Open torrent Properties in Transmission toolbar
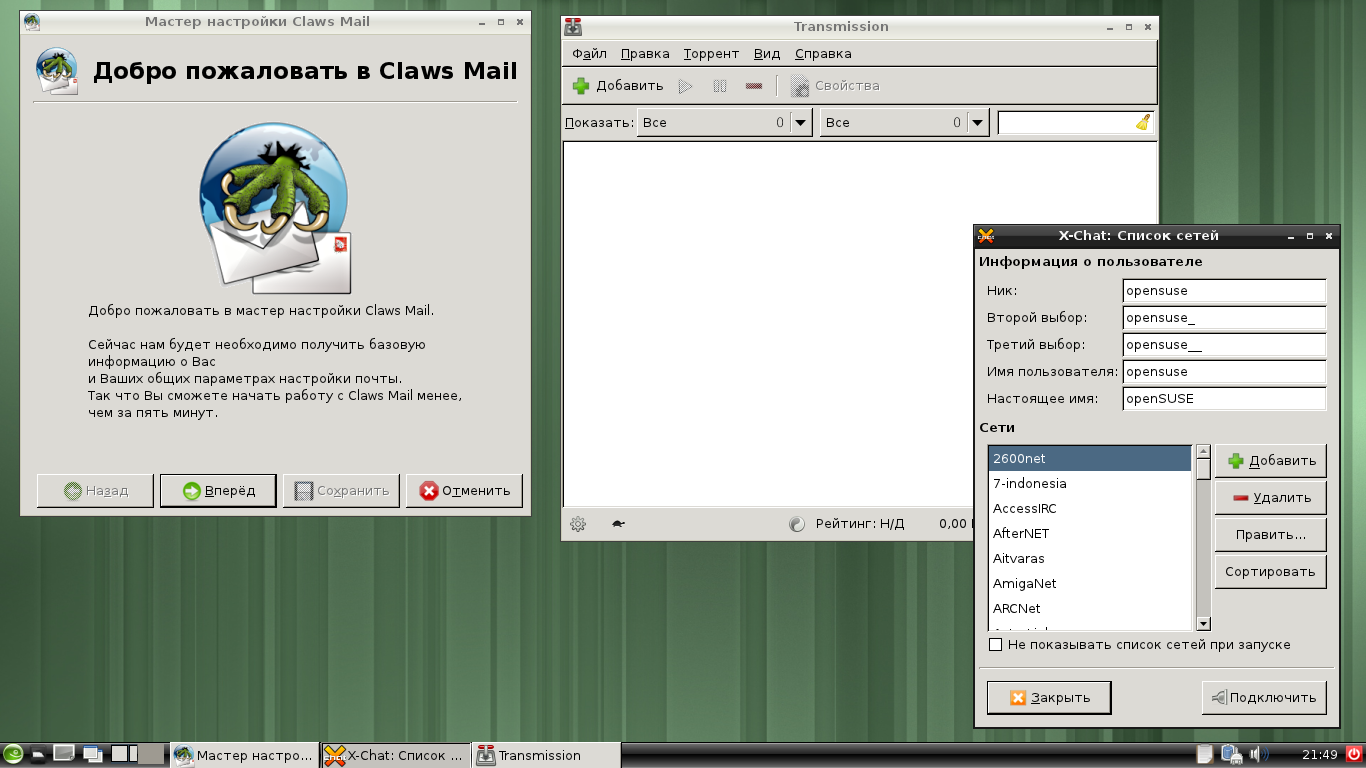 pos(835,86)
